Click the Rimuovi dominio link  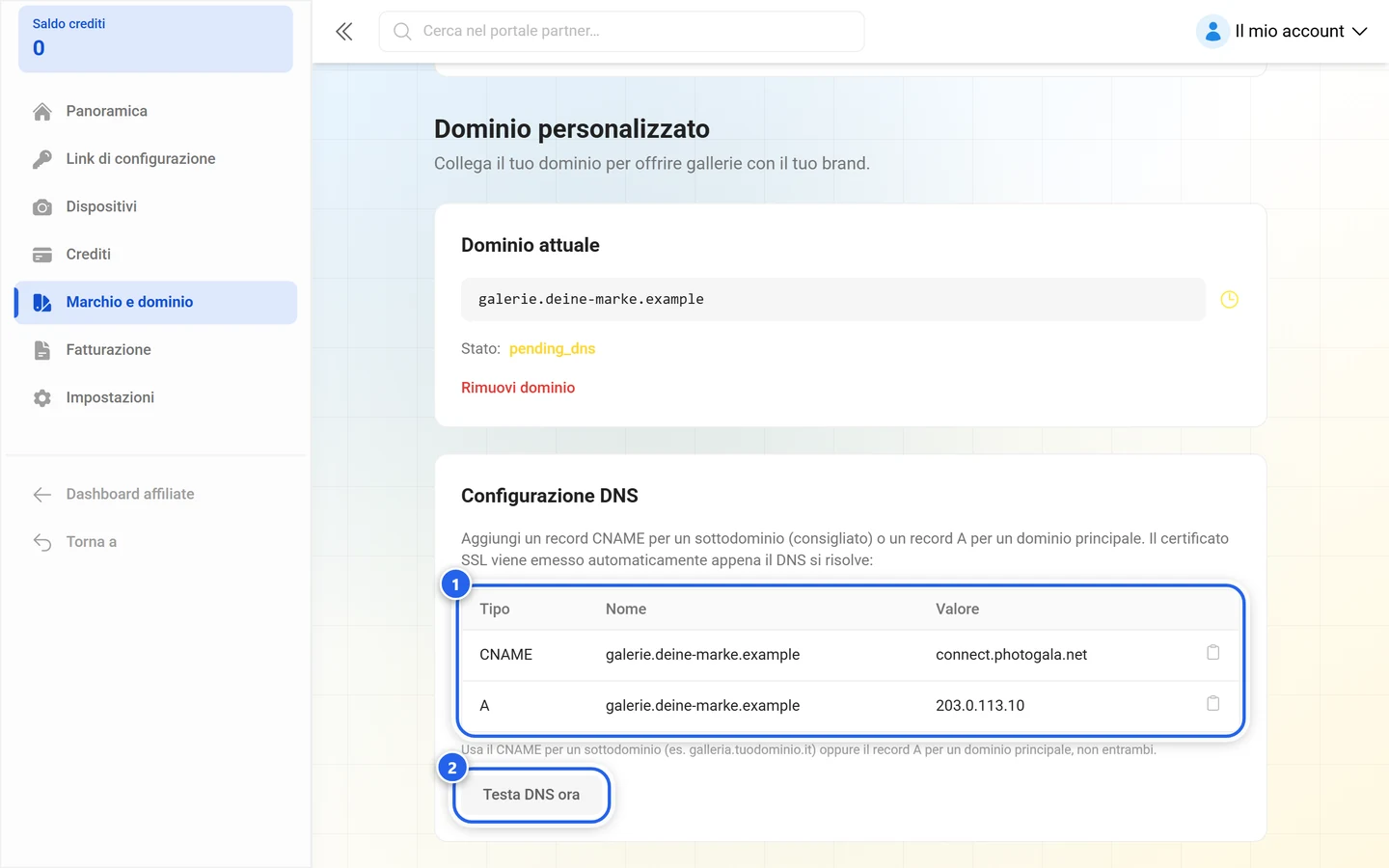click(518, 388)
